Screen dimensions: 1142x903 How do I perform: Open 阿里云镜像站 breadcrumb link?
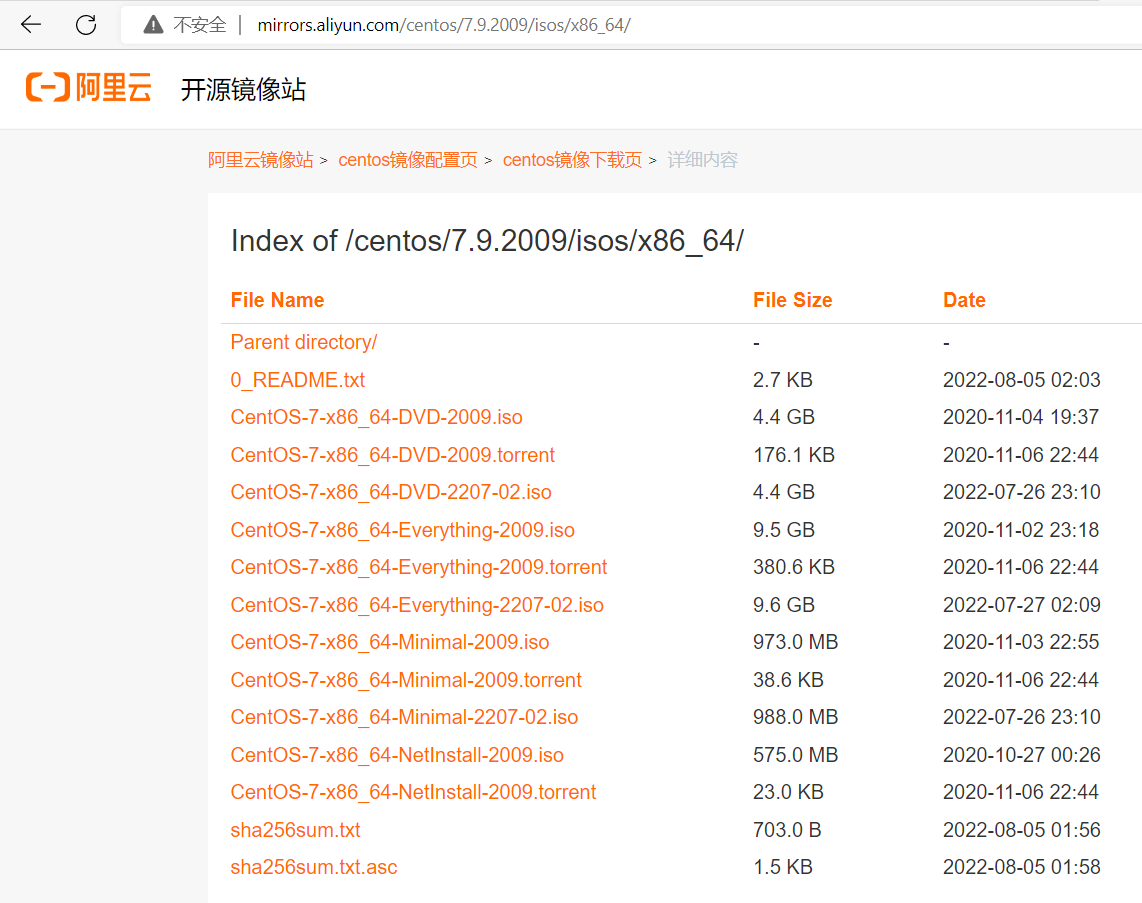pos(260,159)
